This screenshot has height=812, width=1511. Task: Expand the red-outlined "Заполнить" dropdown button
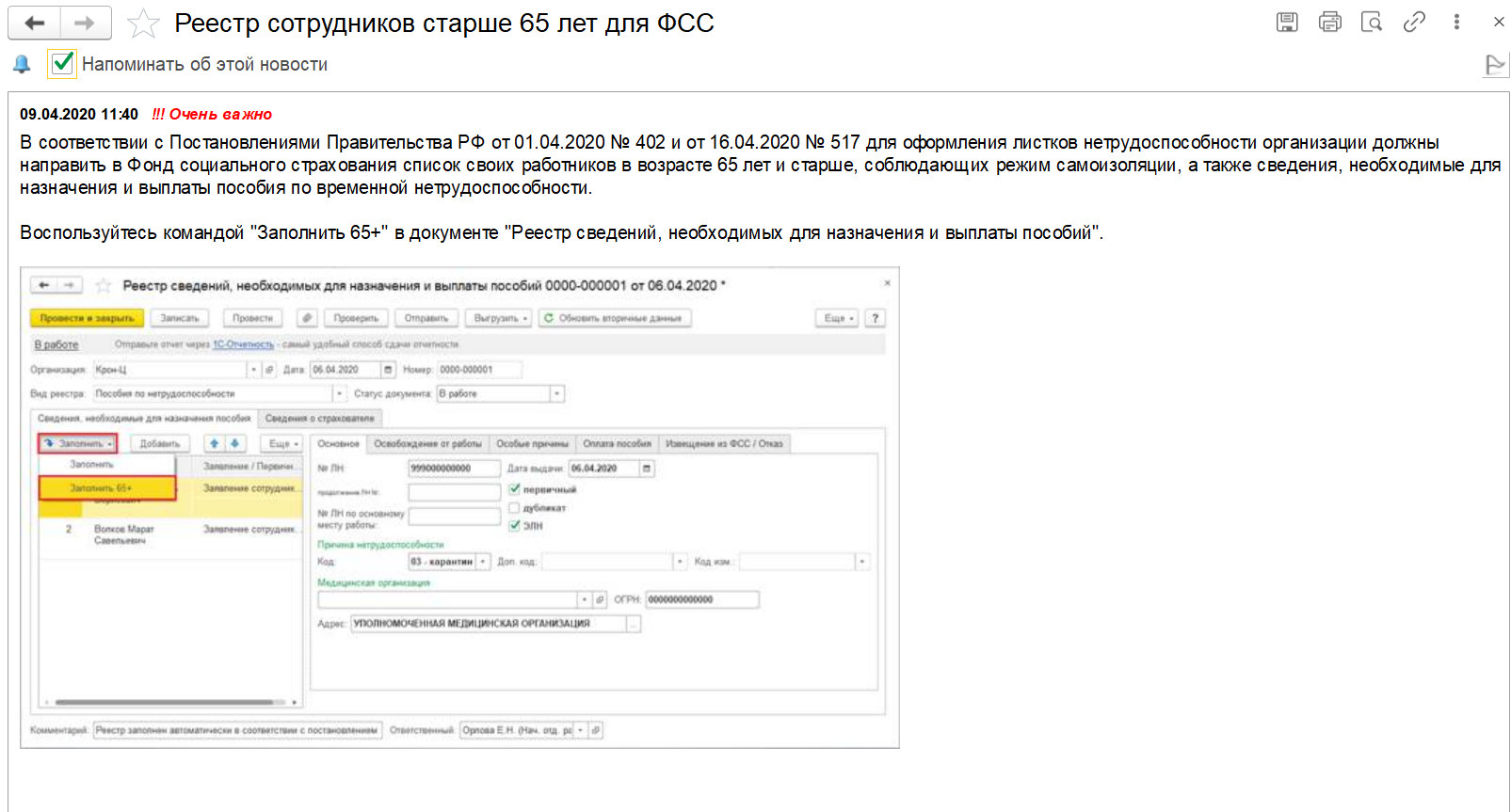78,443
